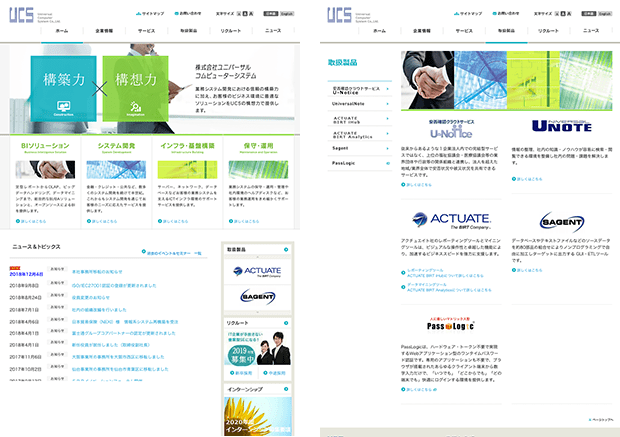The height and width of the screenshot is (437, 620).
Task: Open the お問い合わせ link on the left page
Action: point(188,13)
